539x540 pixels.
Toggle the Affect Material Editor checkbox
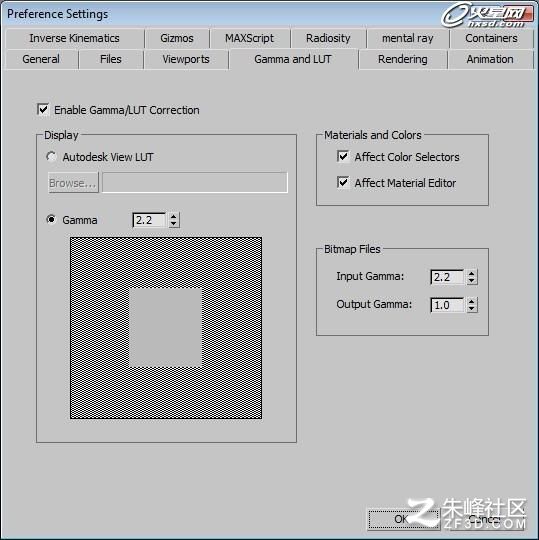[343, 183]
